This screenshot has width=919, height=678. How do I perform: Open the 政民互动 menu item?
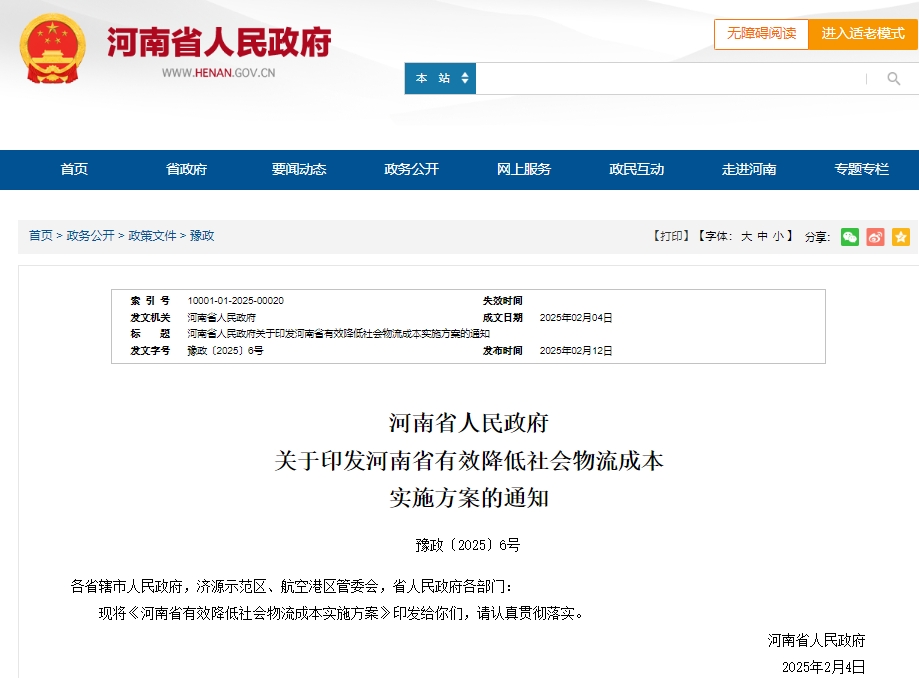point(634,170)
